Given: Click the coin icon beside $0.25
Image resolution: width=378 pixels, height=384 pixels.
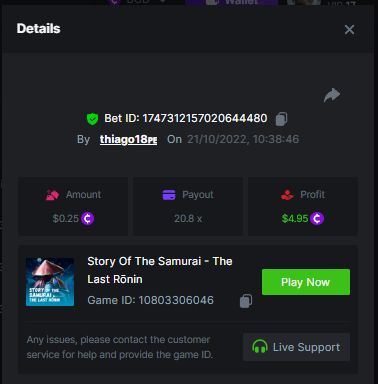Looking at the screenshot, I should coord(87,219).
